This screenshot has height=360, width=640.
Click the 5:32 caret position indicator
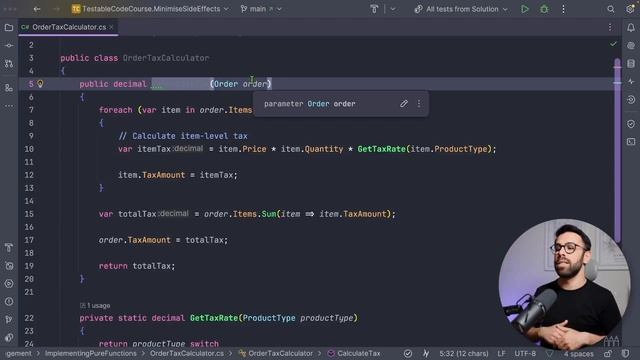click(x=464, y=353)
